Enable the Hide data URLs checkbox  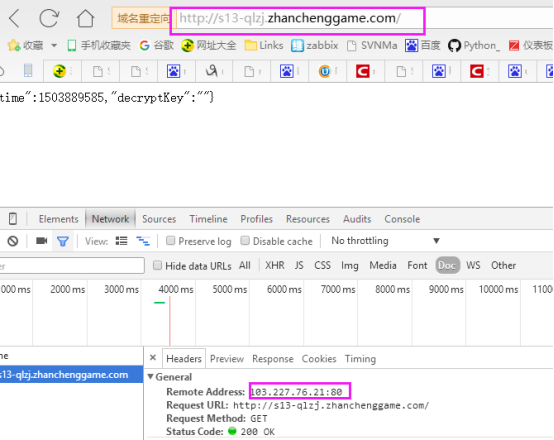click(158, 265)
